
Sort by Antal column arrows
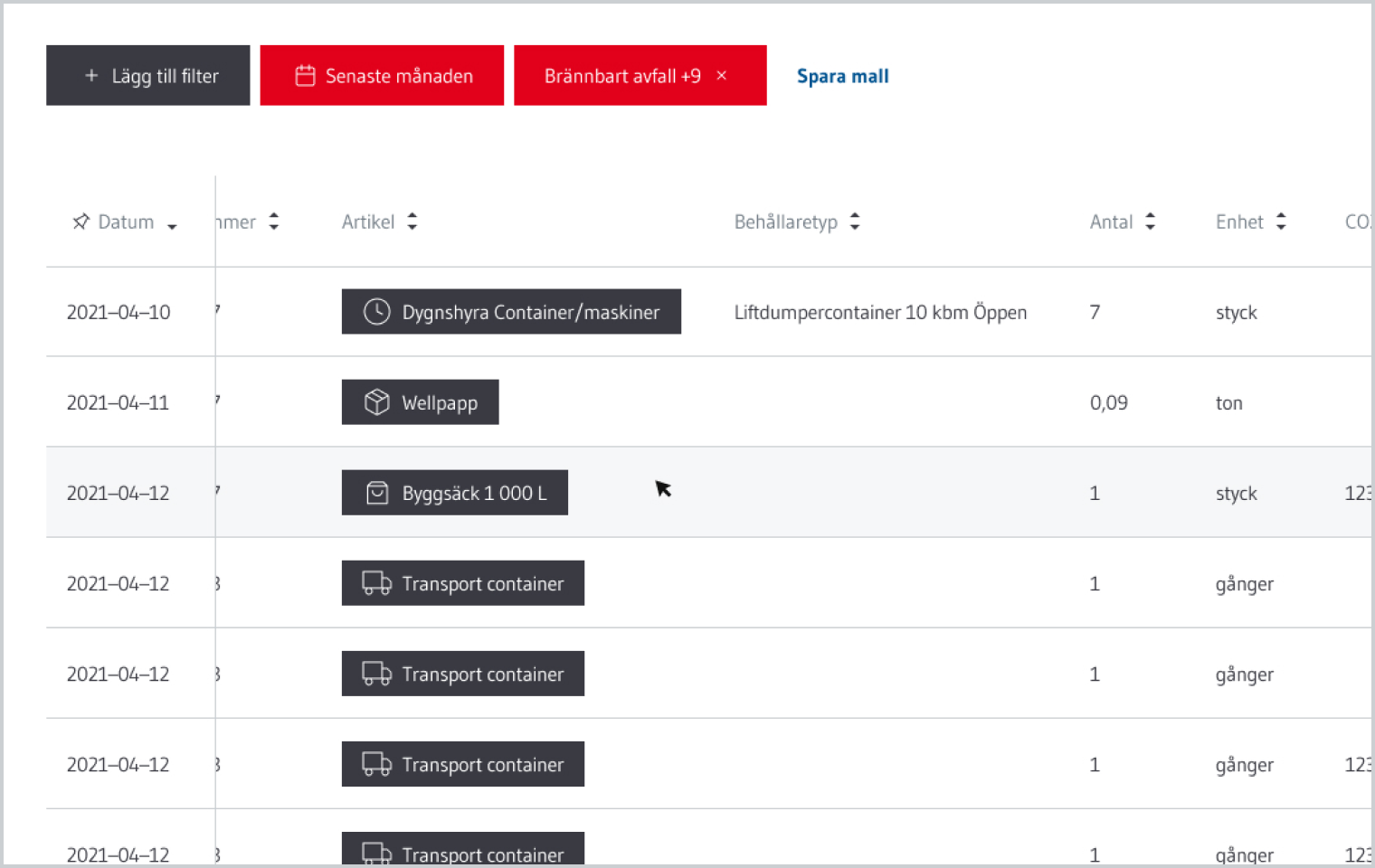1150,222
